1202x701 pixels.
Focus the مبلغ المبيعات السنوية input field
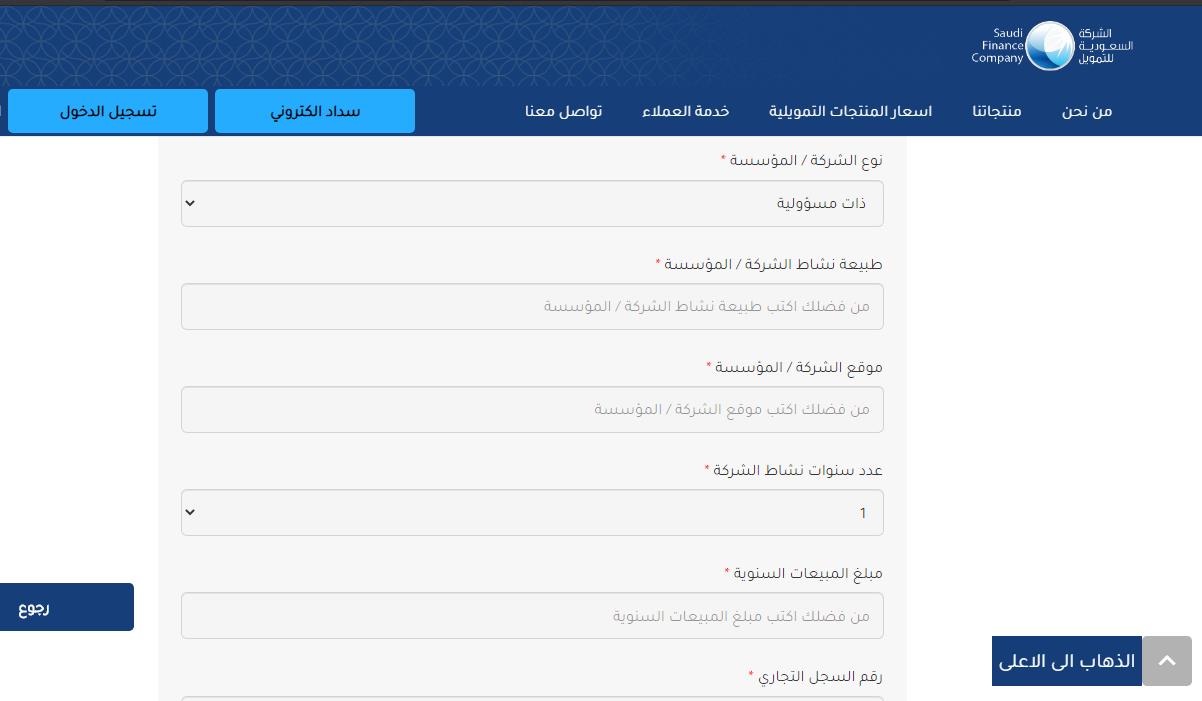532,616
